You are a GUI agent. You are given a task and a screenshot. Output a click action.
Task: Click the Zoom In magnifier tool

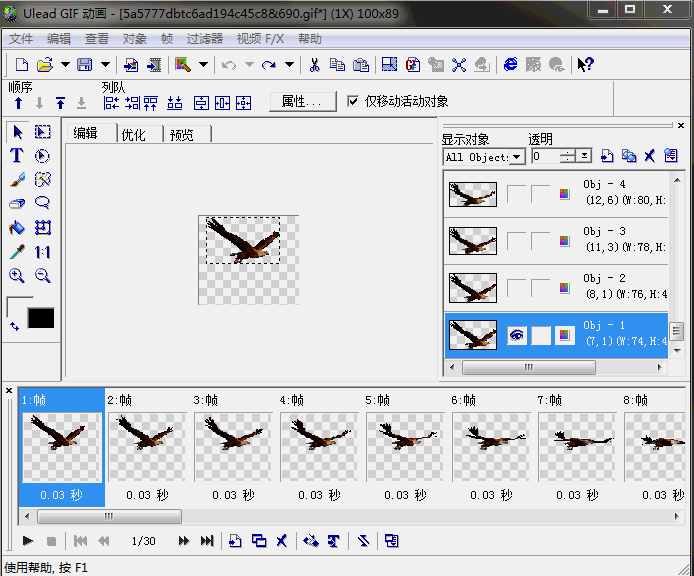[x=17, y=275]
